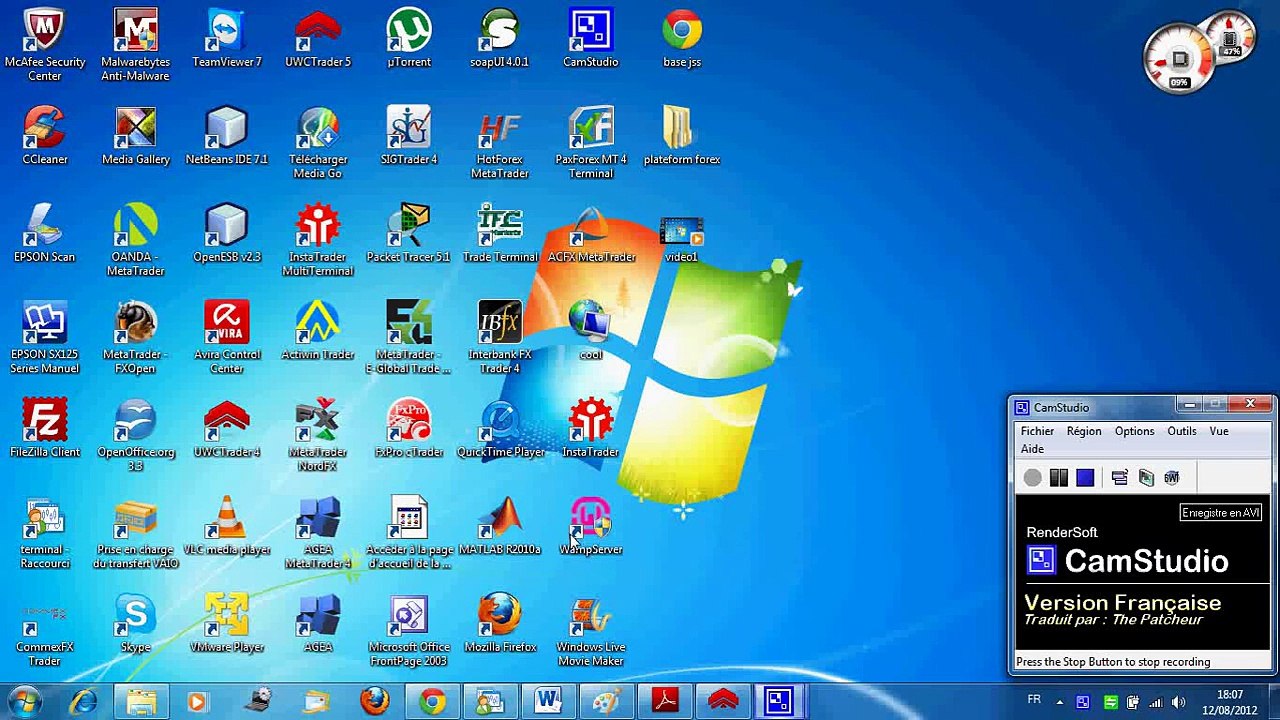Open the Aide menu in CamStudio
Screen dimensions: 1280x720
coord(1032,449)
